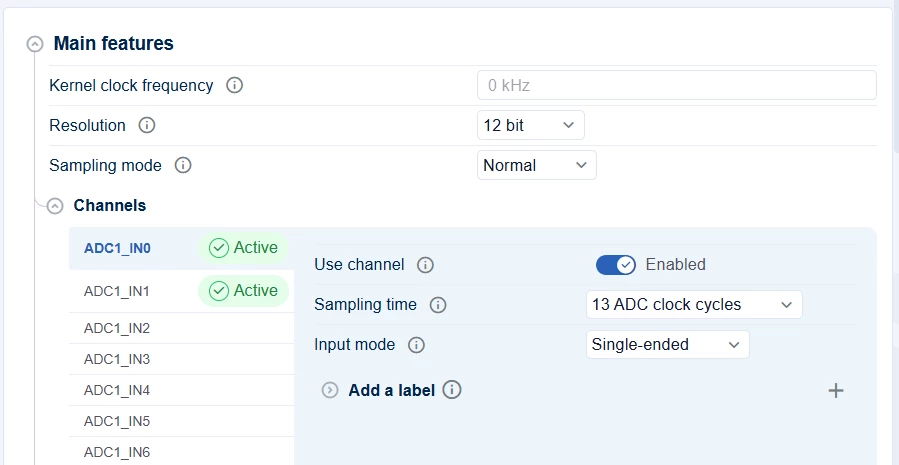Open the Resolution 12 bit dropdown
The width and height of the screenshot is (899, 465).
pos(530,125)
